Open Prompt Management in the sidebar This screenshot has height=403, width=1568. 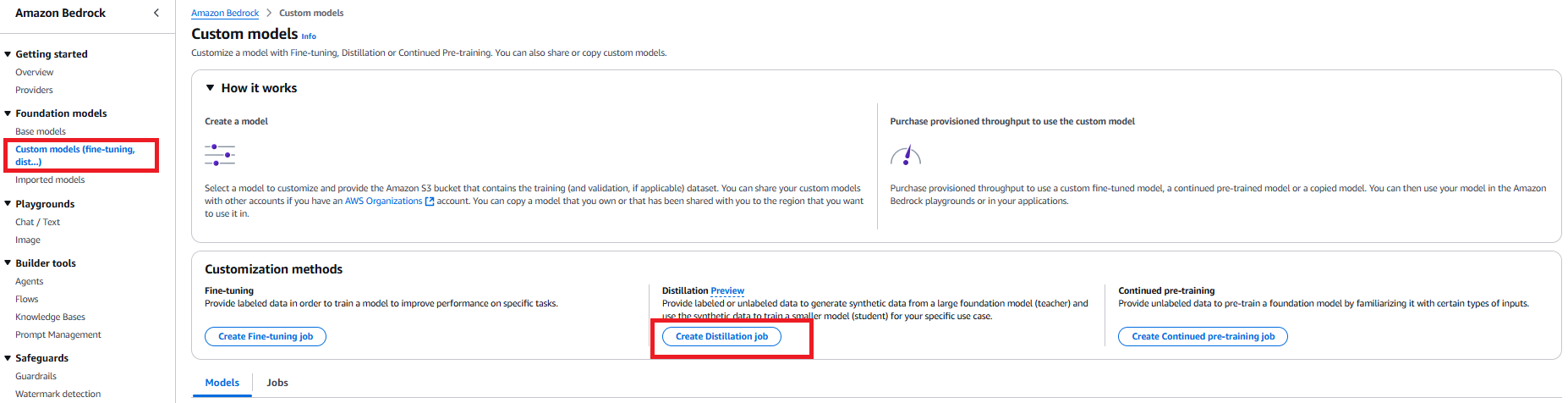point(58,334)
